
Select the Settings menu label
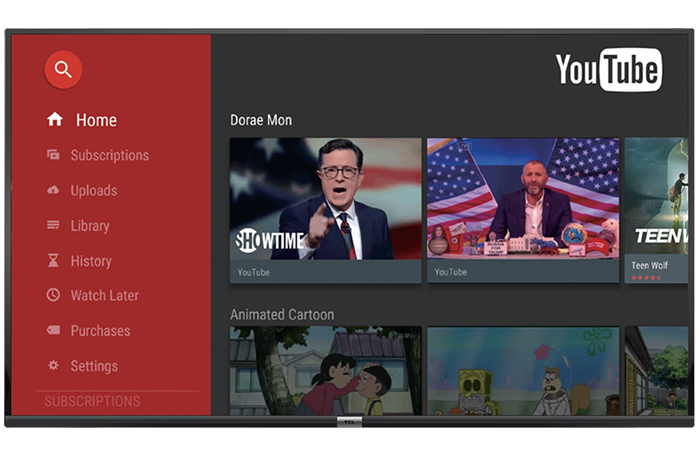pyautogui.click(x=94, y=366)
